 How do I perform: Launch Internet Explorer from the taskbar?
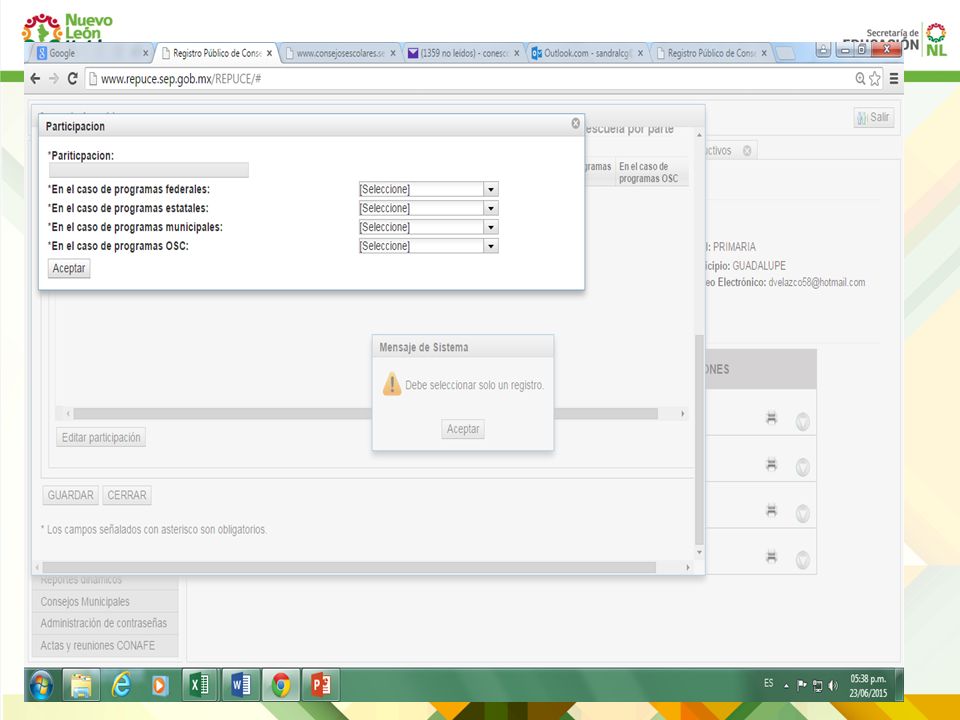point(121,685)
